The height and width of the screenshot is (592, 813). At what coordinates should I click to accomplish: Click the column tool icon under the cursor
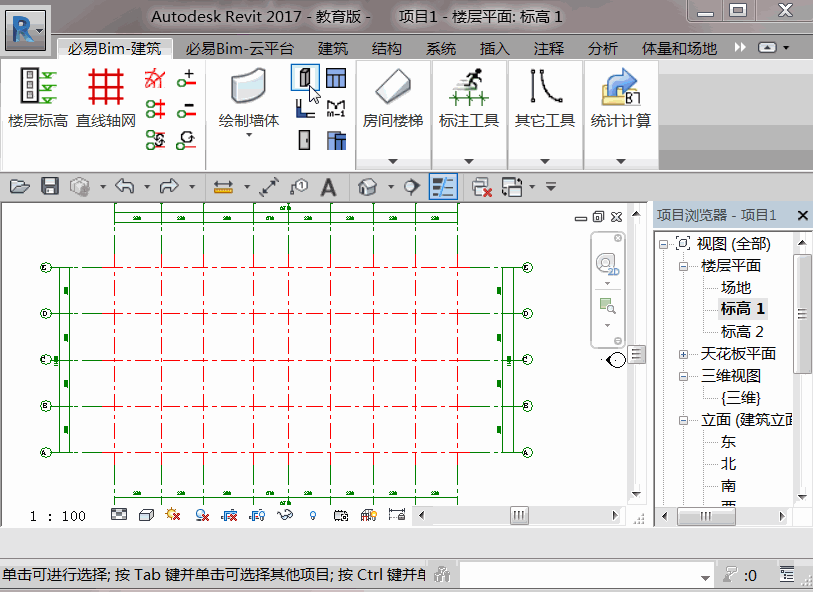[305, 78]
